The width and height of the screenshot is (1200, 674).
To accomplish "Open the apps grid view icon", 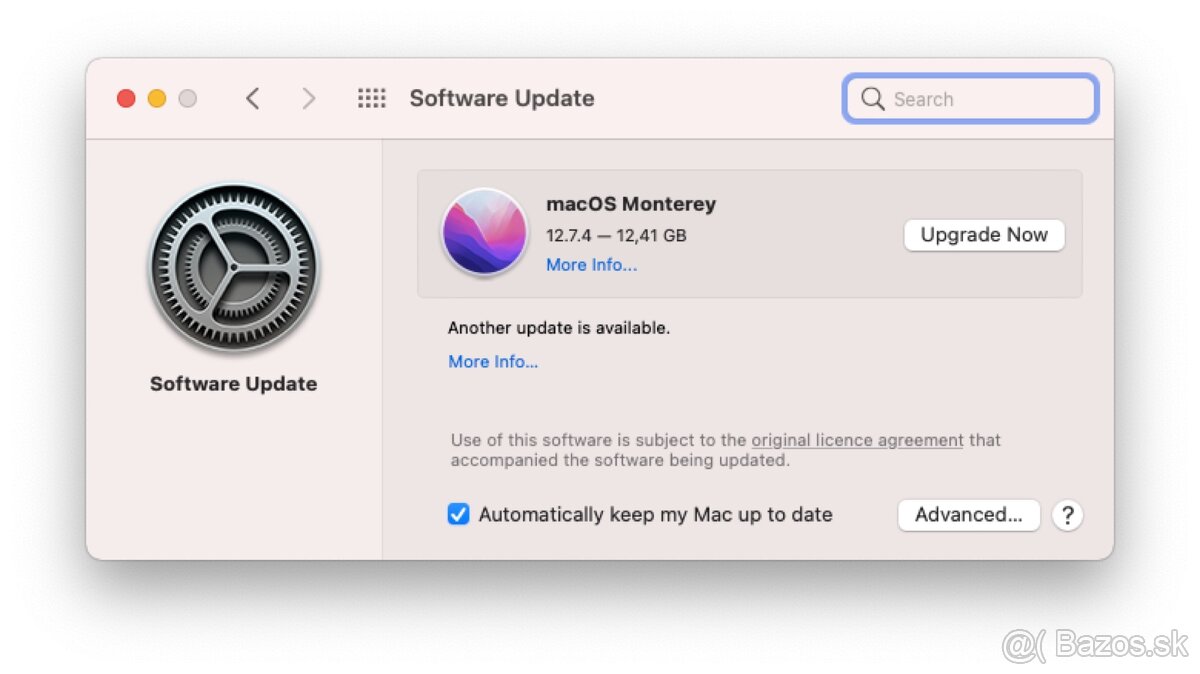I will [x=371, y=98].
